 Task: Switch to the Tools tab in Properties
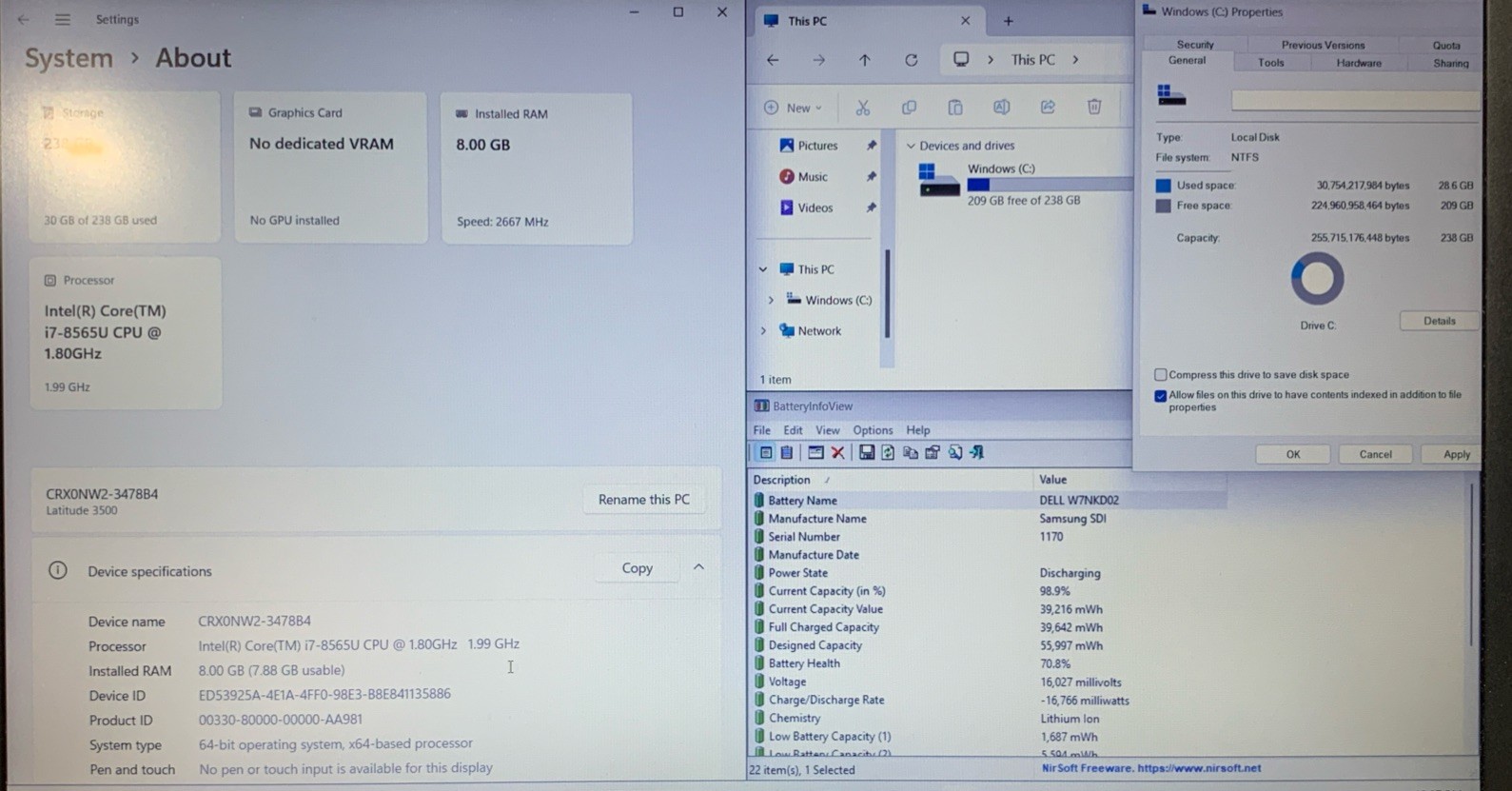[1271, 63]
